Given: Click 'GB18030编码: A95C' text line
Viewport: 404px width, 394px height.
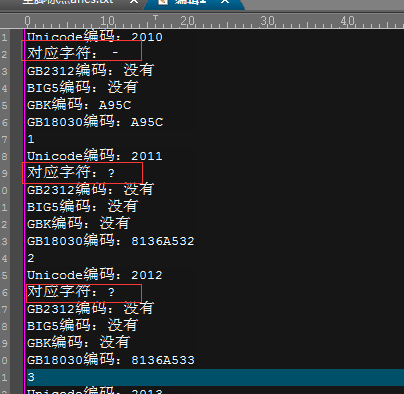Looking at the screenshot, I should (95, 122).
